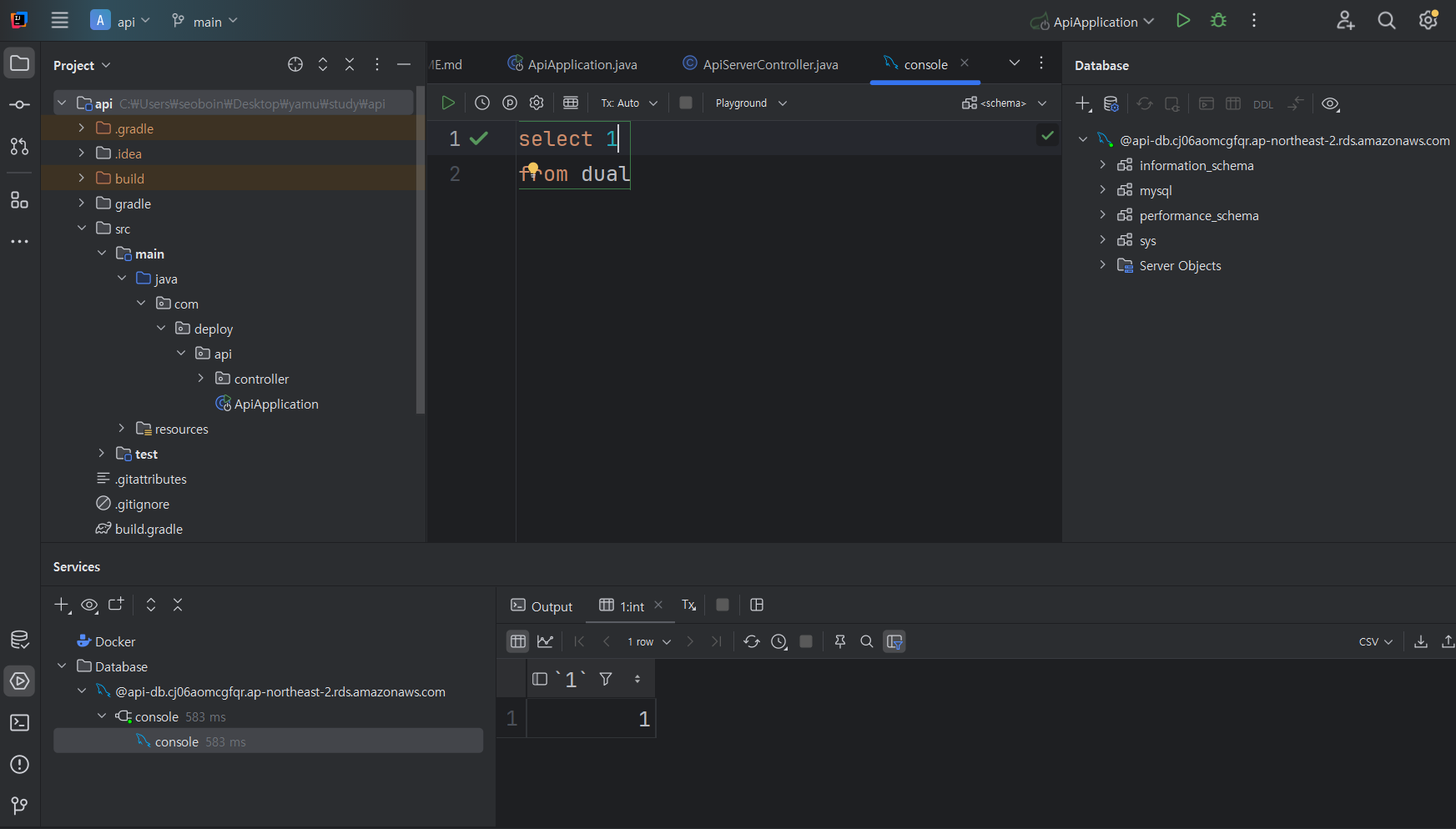This screenshot has height=829, width=1456.
Task: Collapse the src folder
Action: [81, 229]
